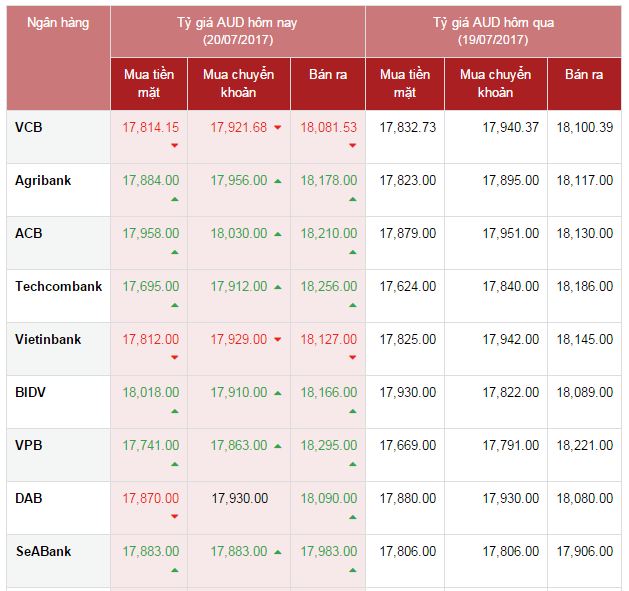
Task: Click DAB transfer rate 17,930.00 for today
Action: 240,498
